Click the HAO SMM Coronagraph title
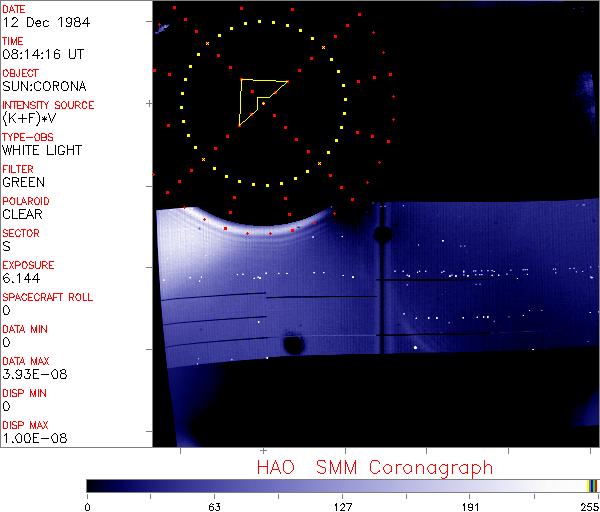Screen dimensions: 600x512 tap(375, 468)
